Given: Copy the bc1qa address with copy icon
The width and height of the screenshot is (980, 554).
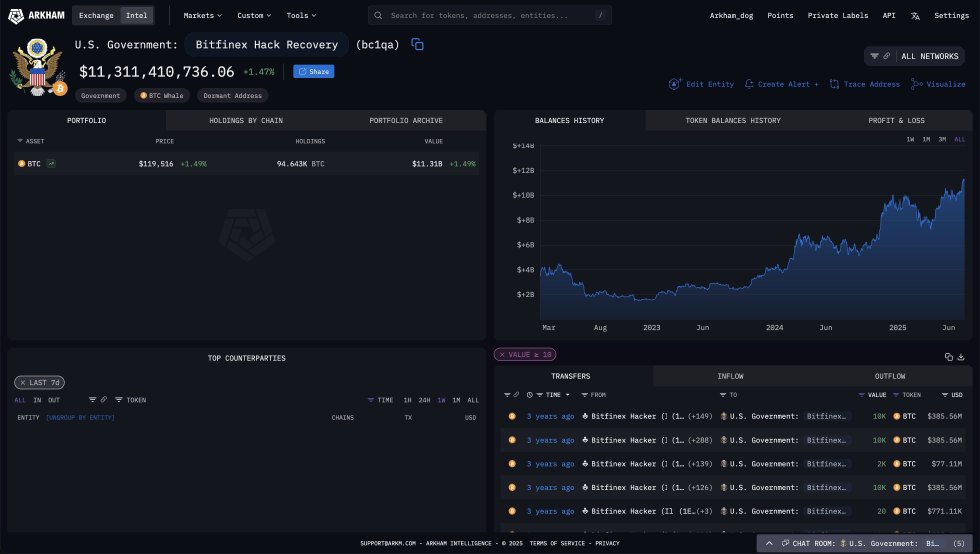Looking at the screenshot, I should 418,44.
